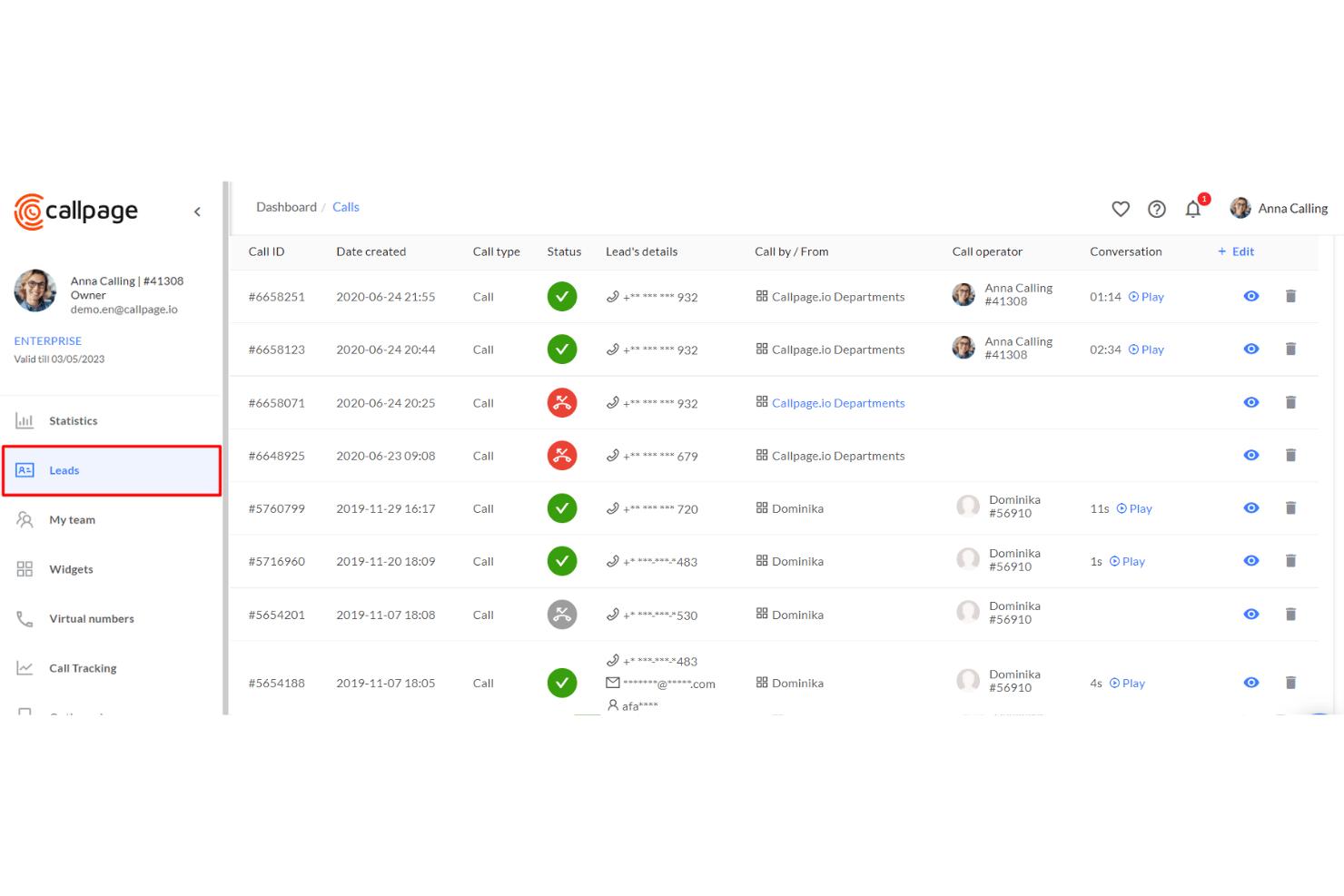The height and width of the screenshot is (896, 1344).
Task: Delete call #5654201 with the trash icon
Action: [1290, 615]
